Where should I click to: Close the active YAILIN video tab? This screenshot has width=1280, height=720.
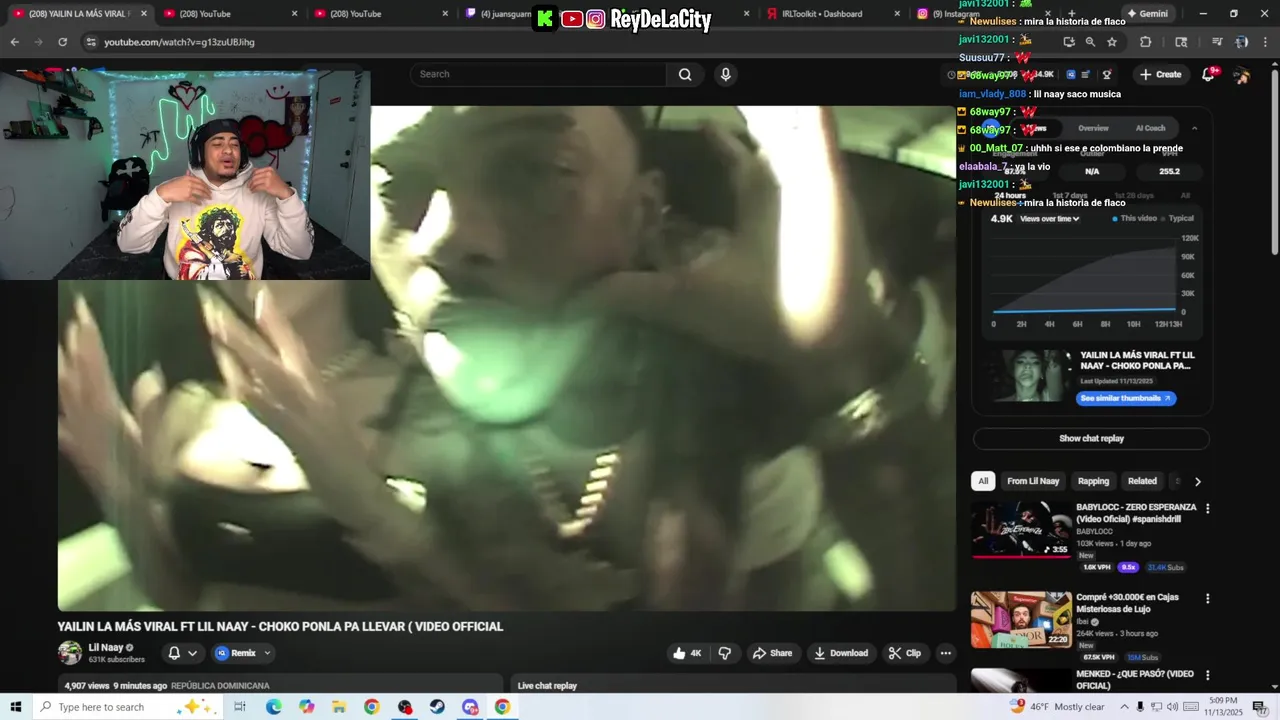click(144, 14)
